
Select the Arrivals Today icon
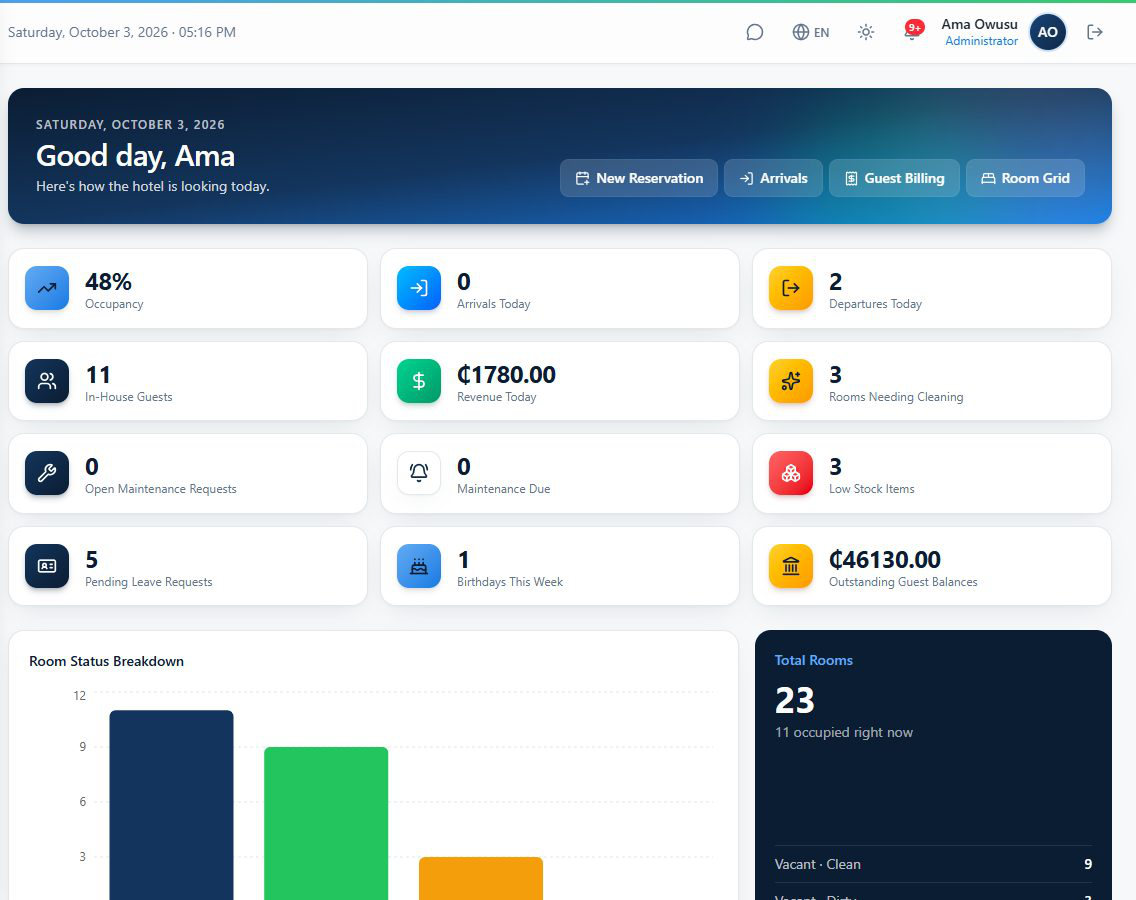pos(419,288)
